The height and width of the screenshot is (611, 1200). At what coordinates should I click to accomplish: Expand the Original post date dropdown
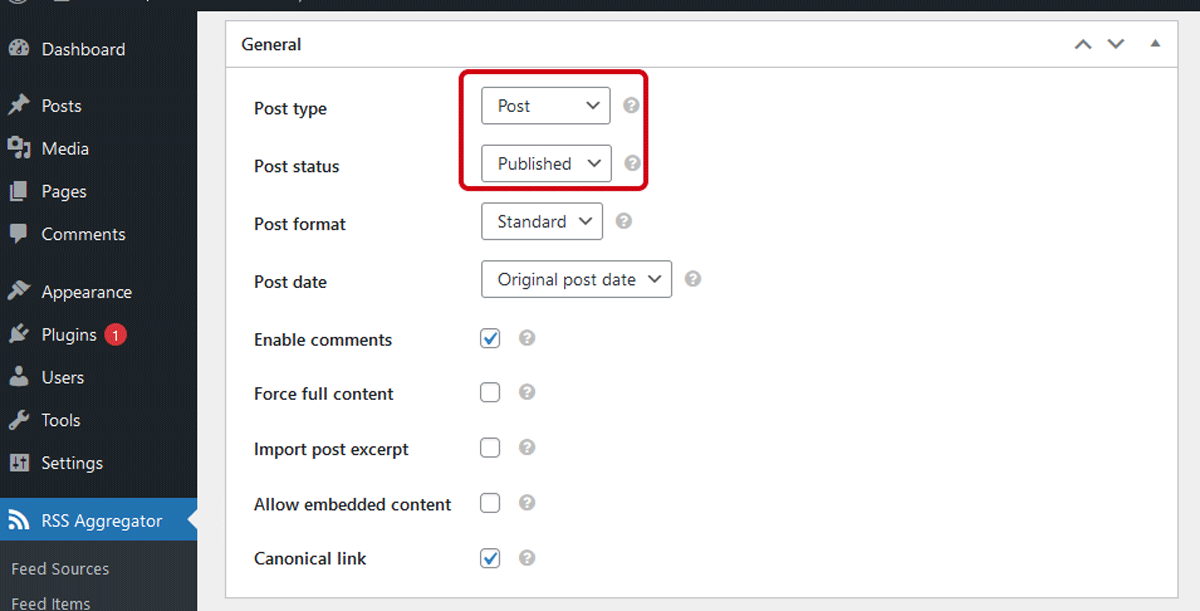tap(576, 280)
